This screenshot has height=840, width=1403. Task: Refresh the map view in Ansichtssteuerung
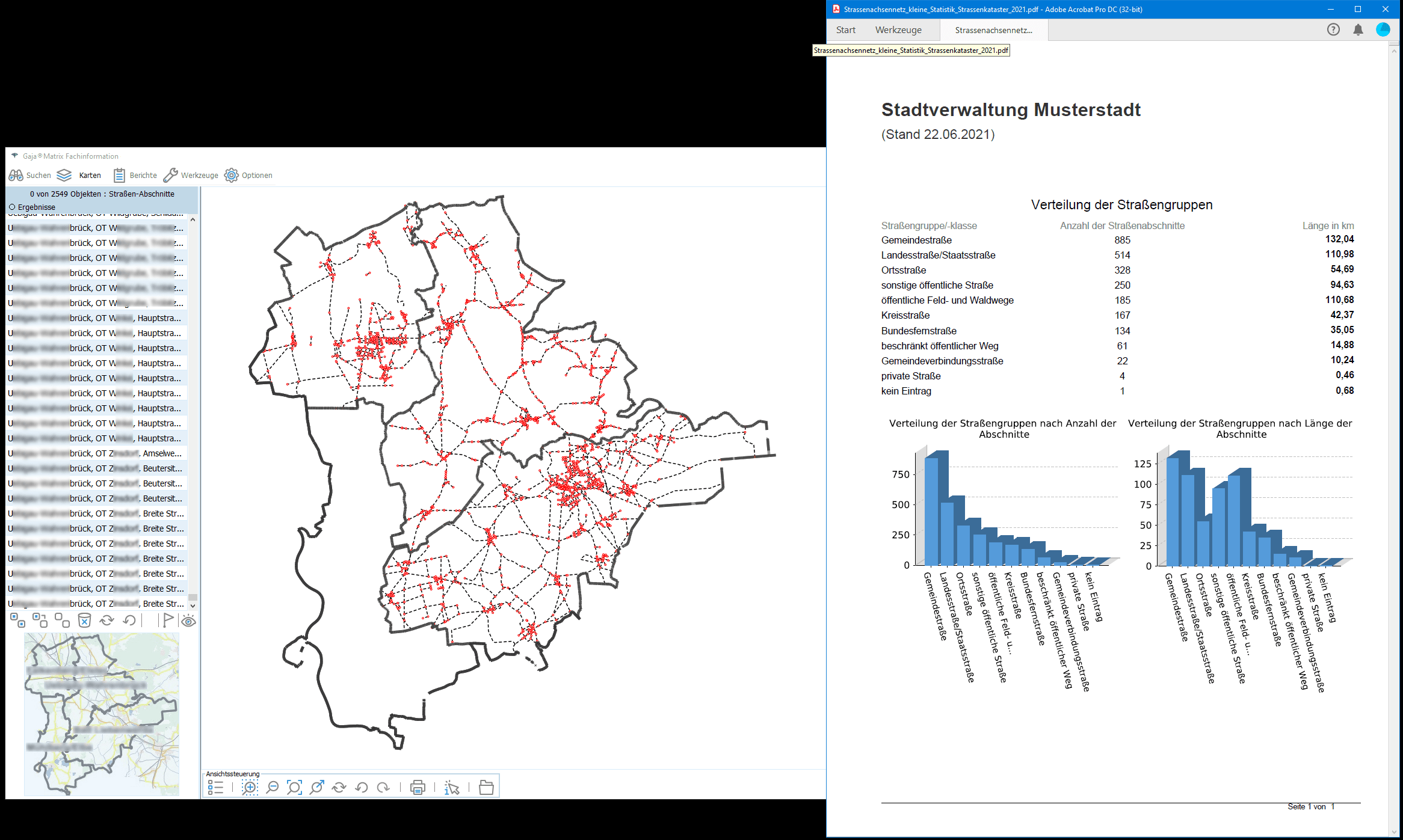pos(339,787)
